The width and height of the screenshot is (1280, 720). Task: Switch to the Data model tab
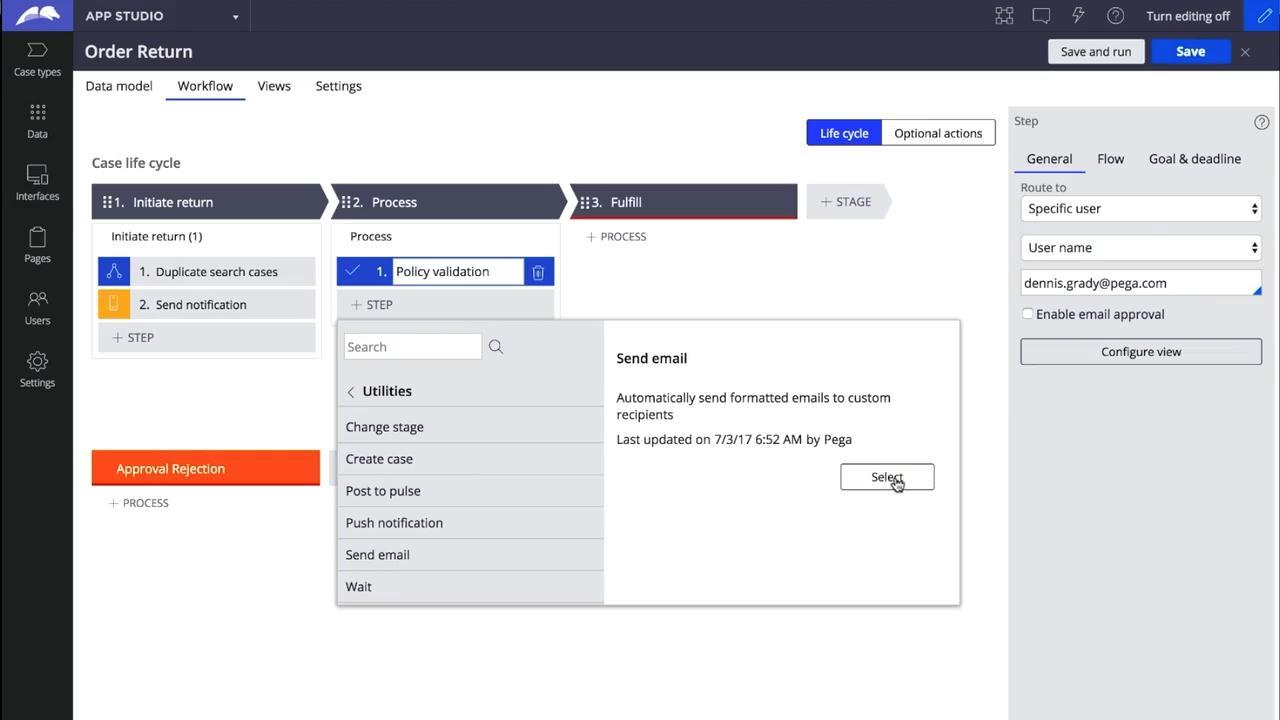click(x=119, y=86)
